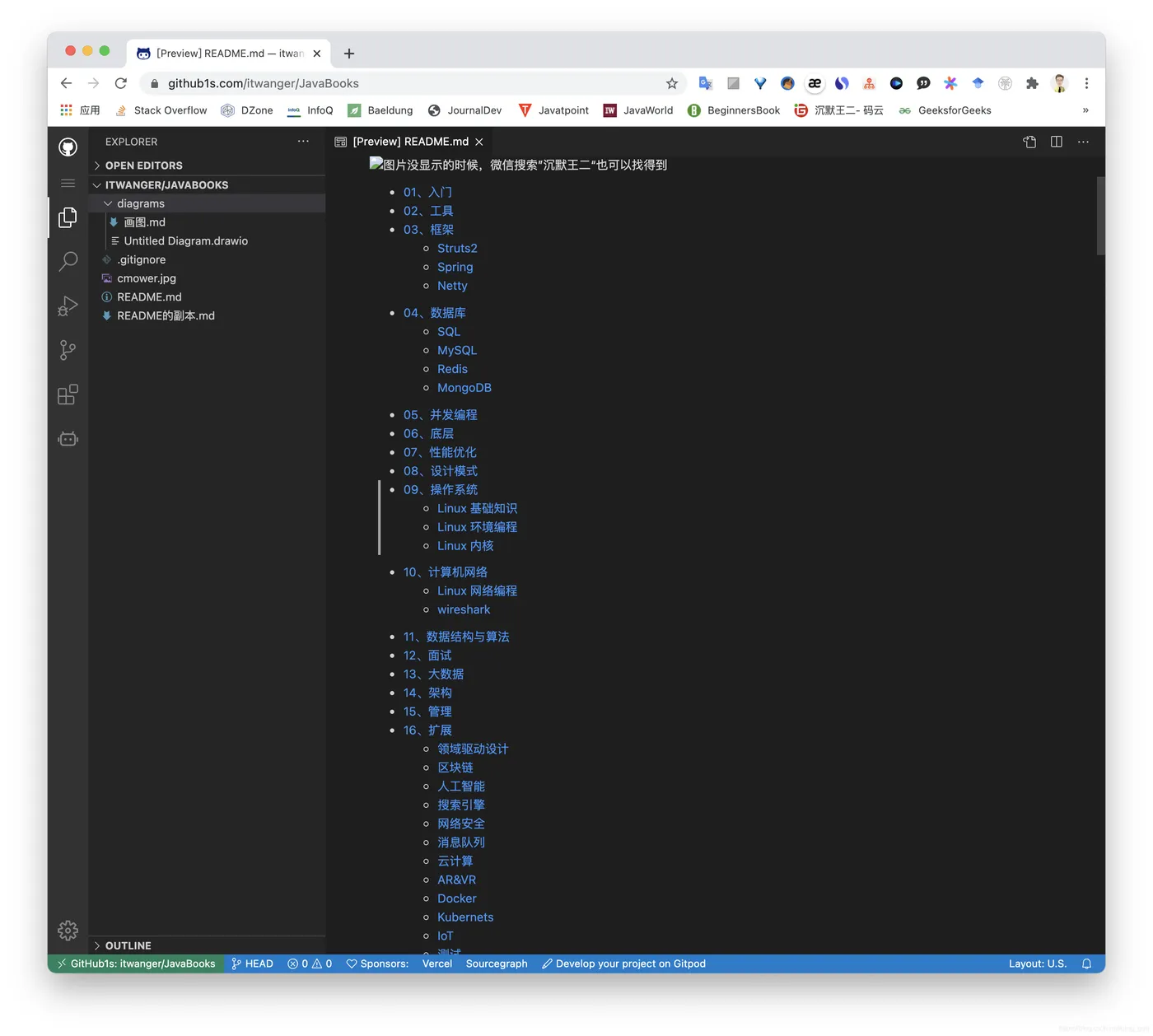Close the README.md browser tab
Screen dimensions: 1153x1036
tap(317, 54)
